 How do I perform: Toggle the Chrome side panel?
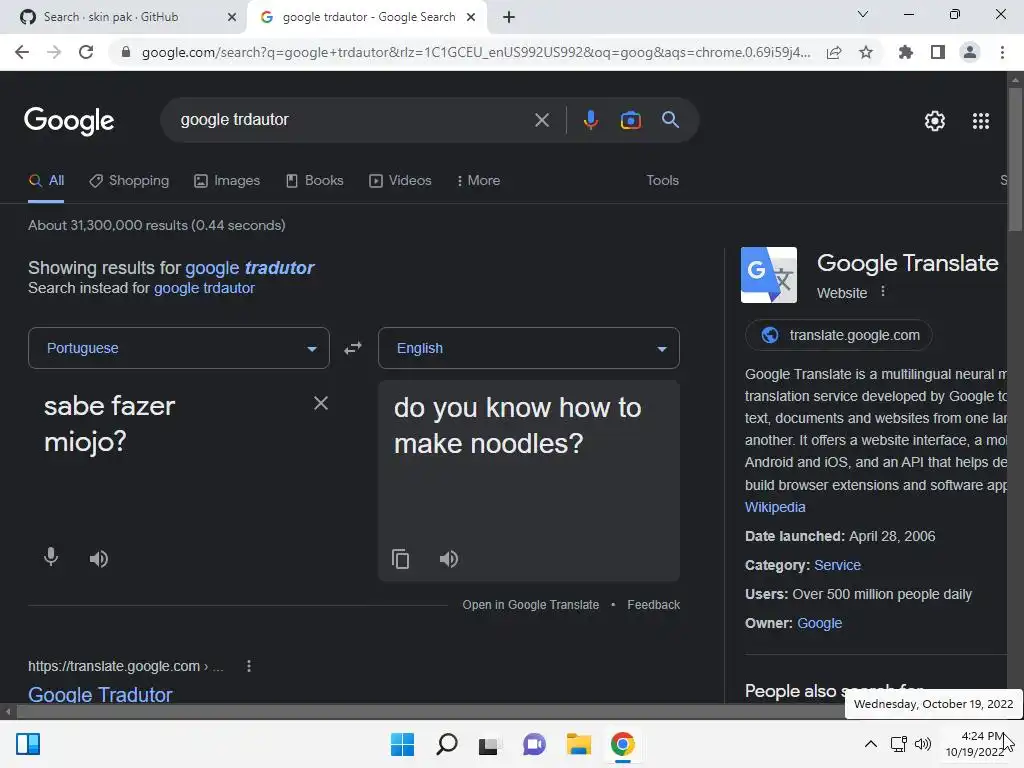click(x=938, y=52)
